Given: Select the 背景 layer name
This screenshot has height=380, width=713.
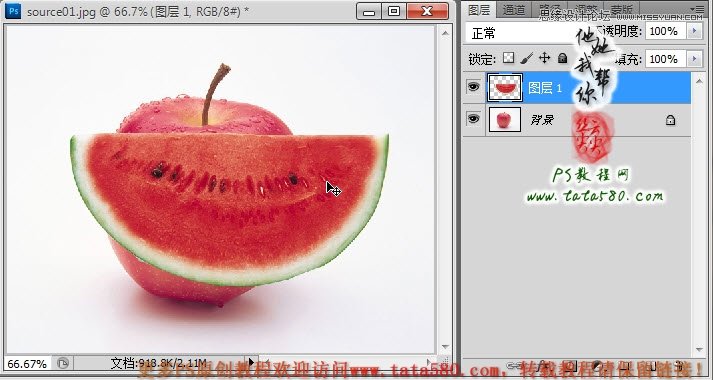Looking at the screenshot, I should click(542, 120).
